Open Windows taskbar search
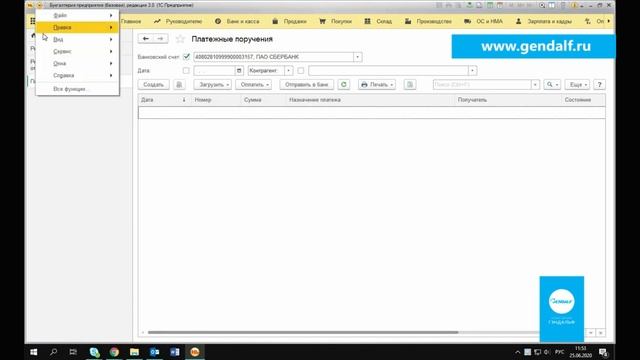Screen dimensions: 640x360 [x=53, y=352]
